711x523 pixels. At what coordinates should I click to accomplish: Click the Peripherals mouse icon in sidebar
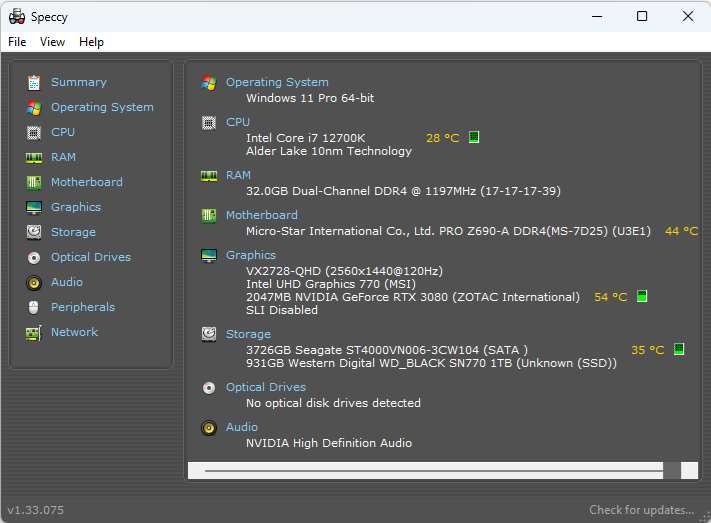[34, 308]
